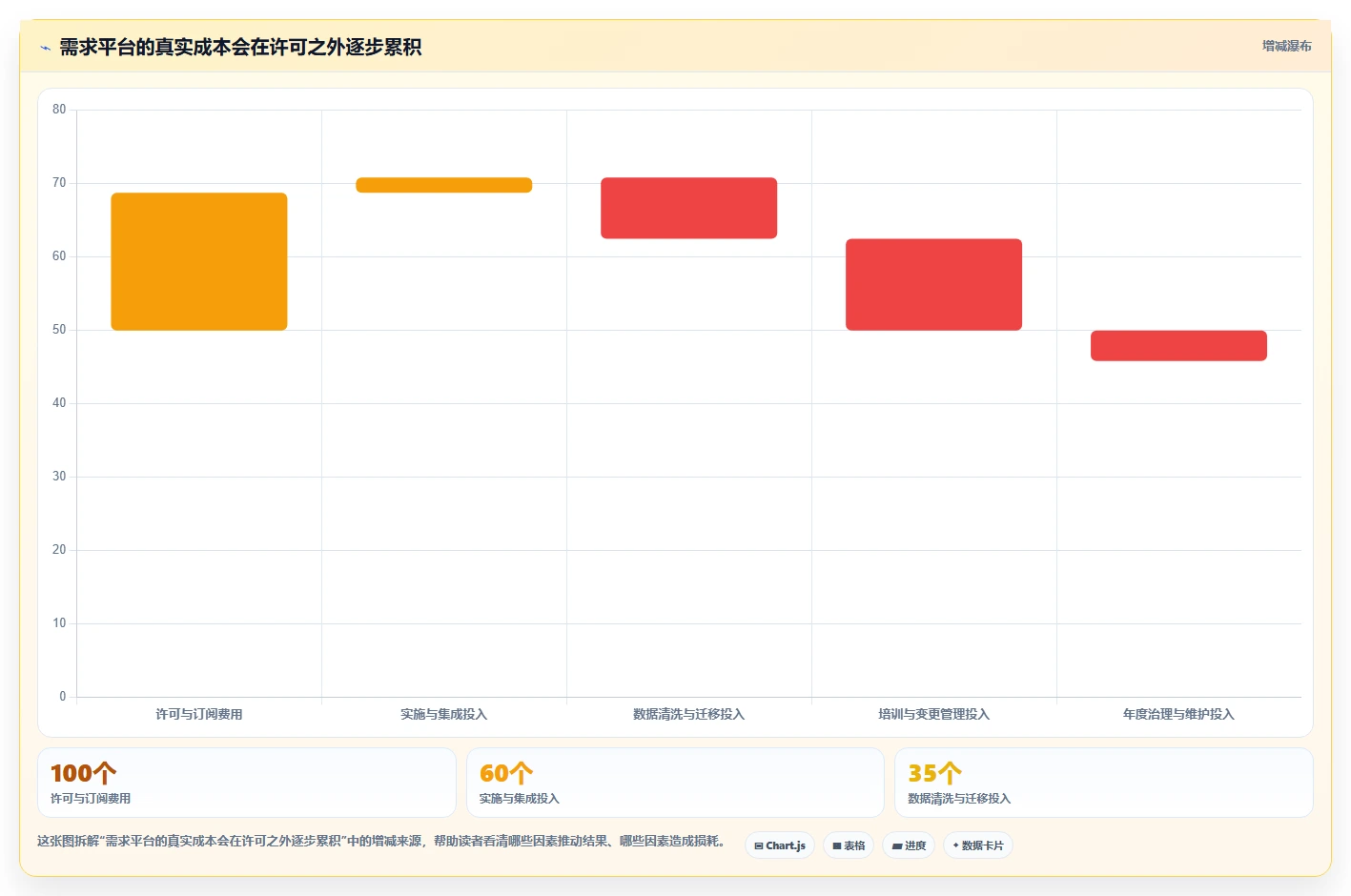
Task: Click the red 数据清洗与迁移投入 bar
Action: [689, 208]
